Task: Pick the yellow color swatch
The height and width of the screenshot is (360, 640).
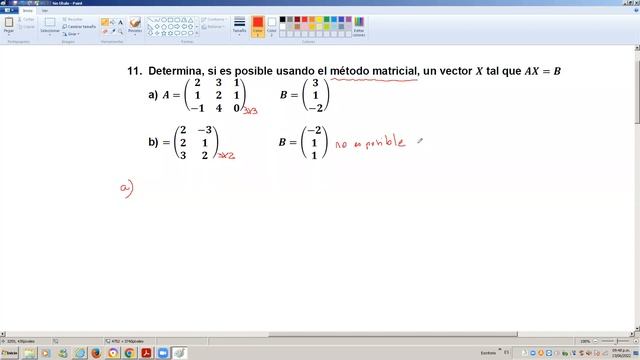Action: tap(319, 19)
